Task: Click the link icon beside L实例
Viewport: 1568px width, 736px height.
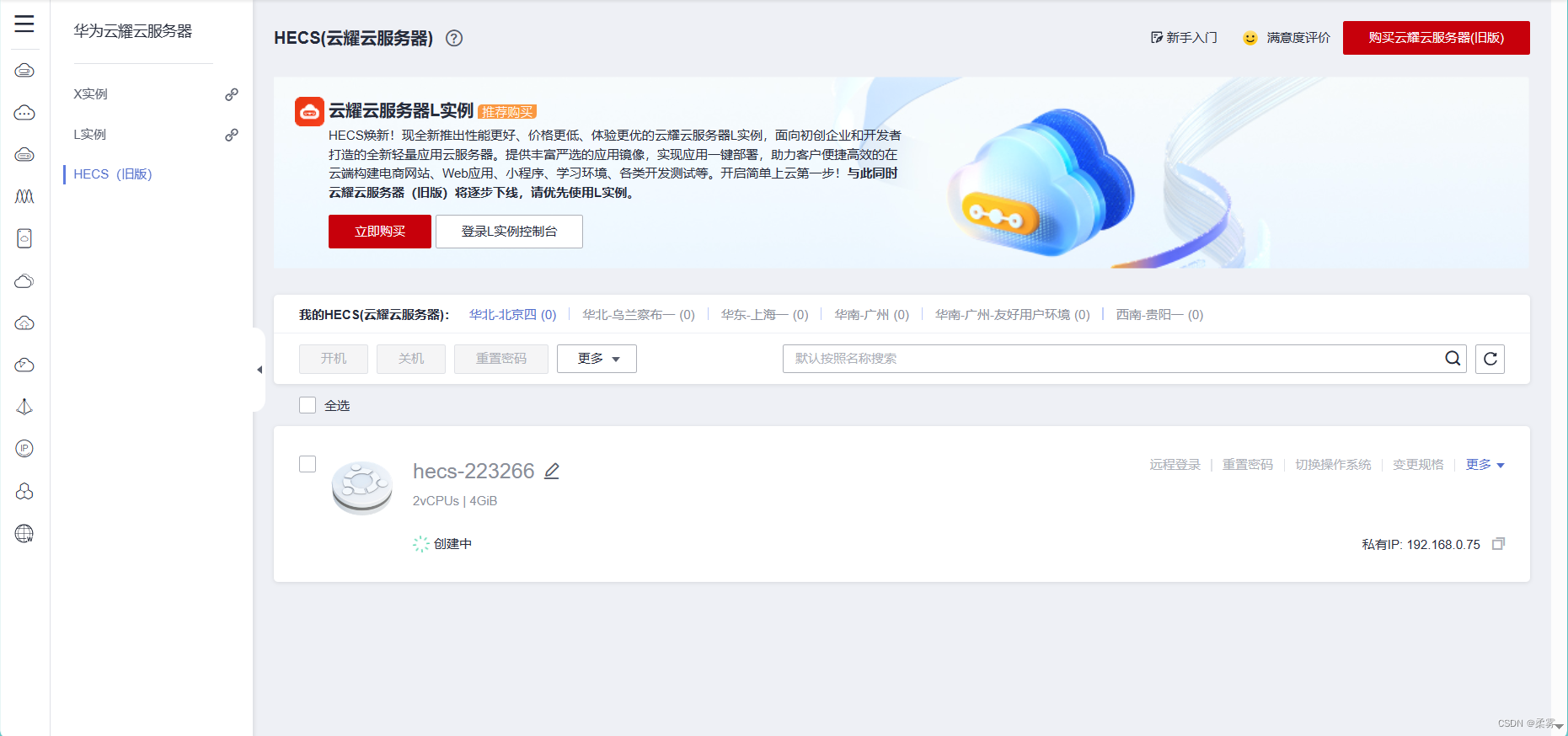Action: click(x=232, y=135)
